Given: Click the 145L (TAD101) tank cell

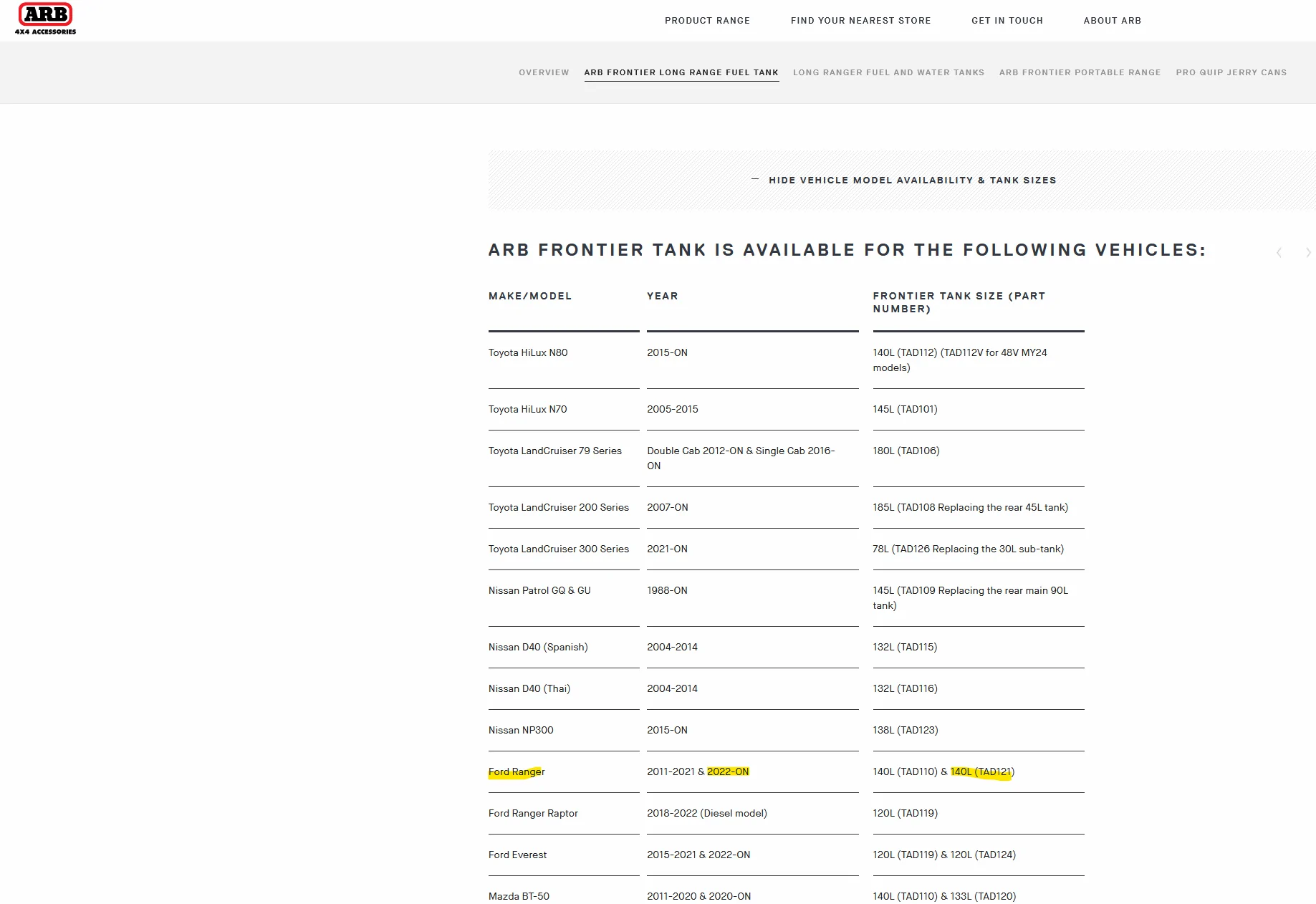Looking at the screenshot, I should [905, 409].
